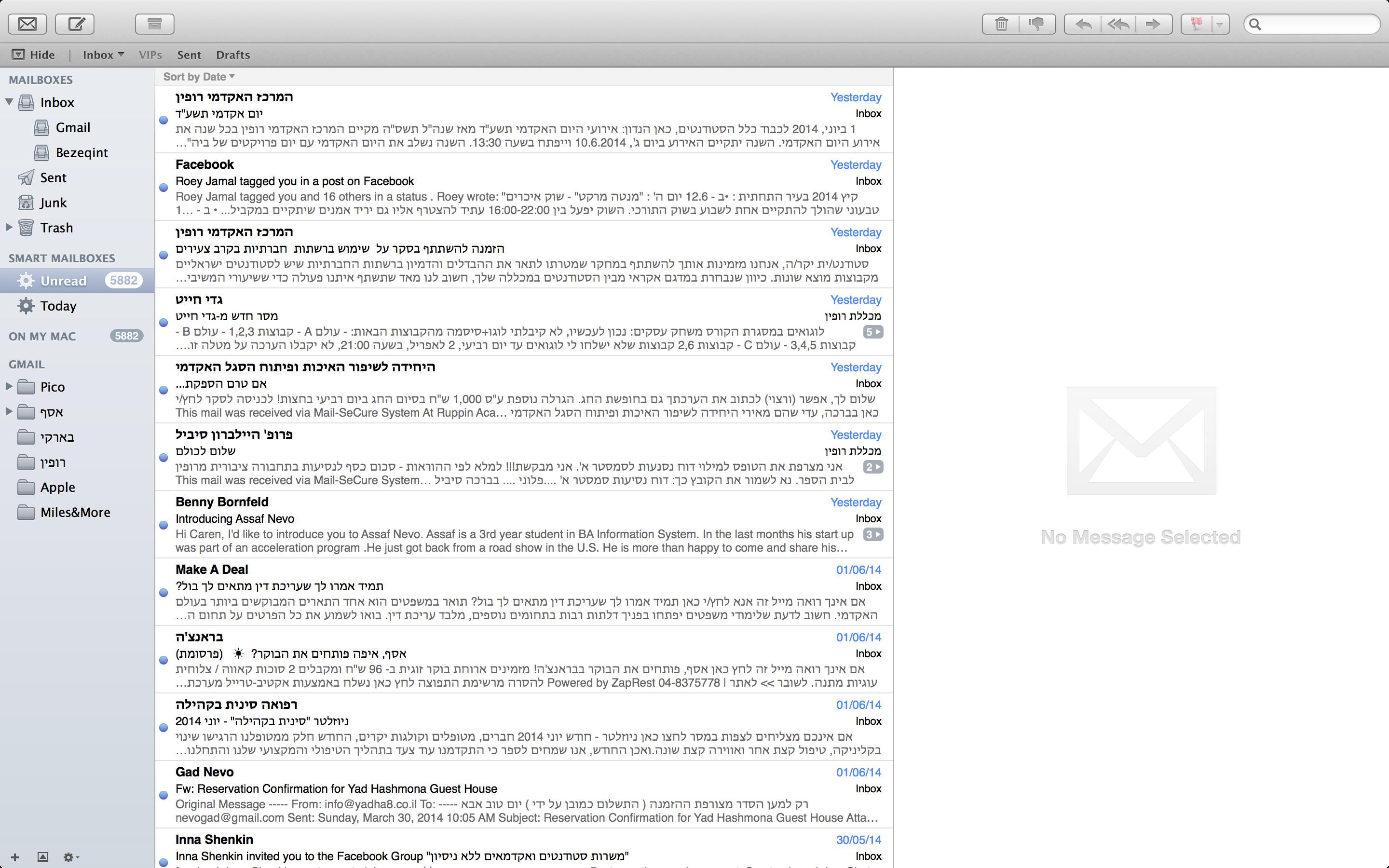Open the flag color dropdown arrow
This screenshot has width=1389, height=868.
(x=1220, y=24)
